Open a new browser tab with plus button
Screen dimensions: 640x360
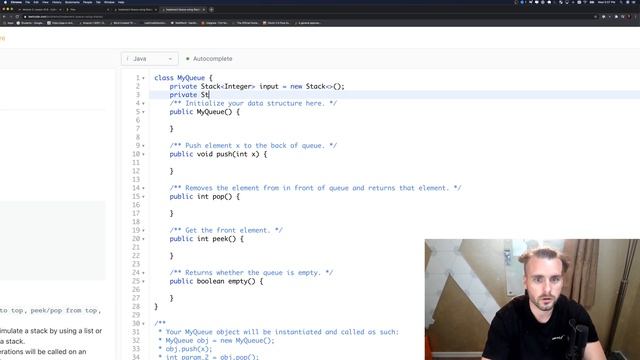tap(211, 9)
